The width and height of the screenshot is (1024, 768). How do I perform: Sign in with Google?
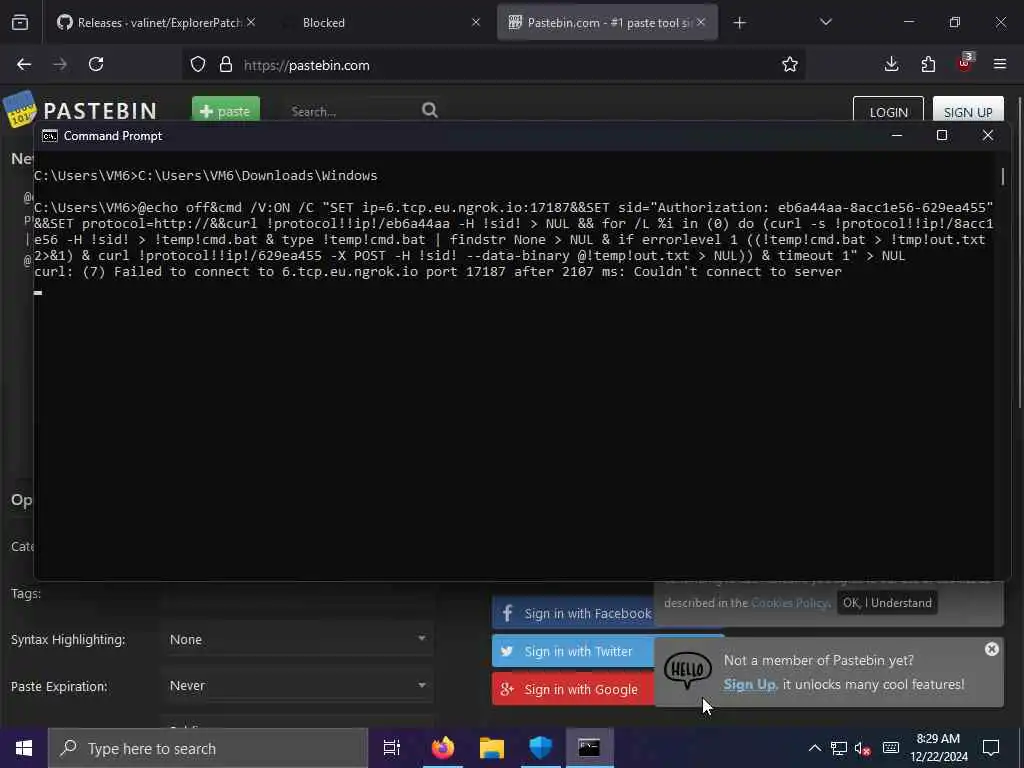coord(574,689)
